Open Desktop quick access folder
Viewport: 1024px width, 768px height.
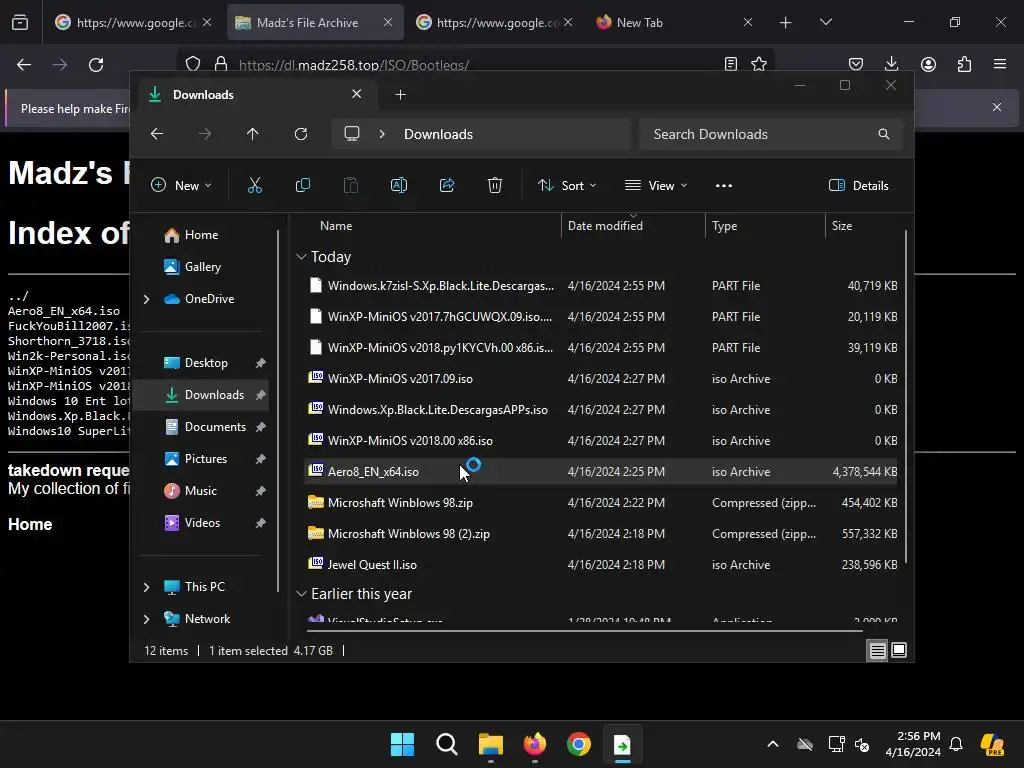point(206,363)
